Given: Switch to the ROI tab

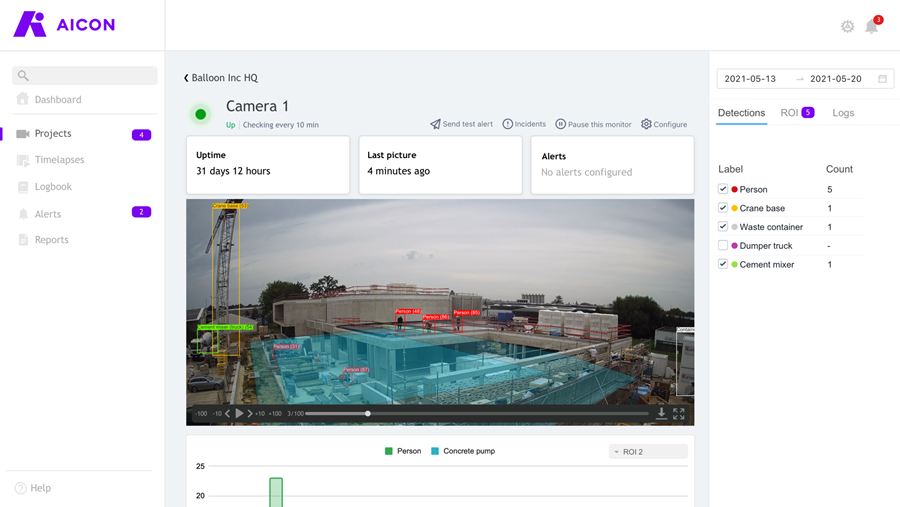Looking at the screenshot, I should 797,113.
